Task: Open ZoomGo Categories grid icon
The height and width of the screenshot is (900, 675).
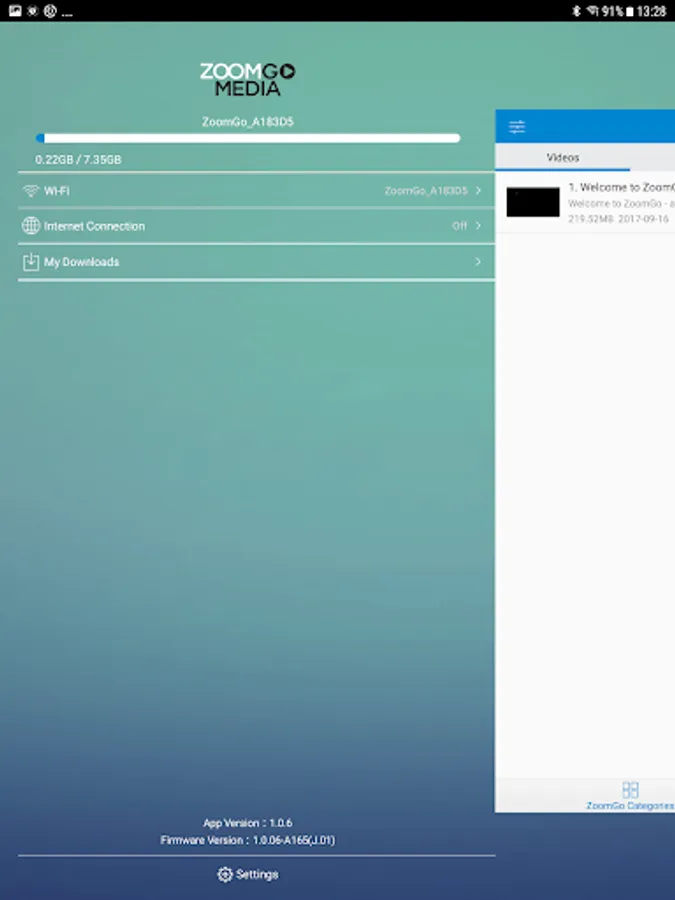Action: coord(630,790)
